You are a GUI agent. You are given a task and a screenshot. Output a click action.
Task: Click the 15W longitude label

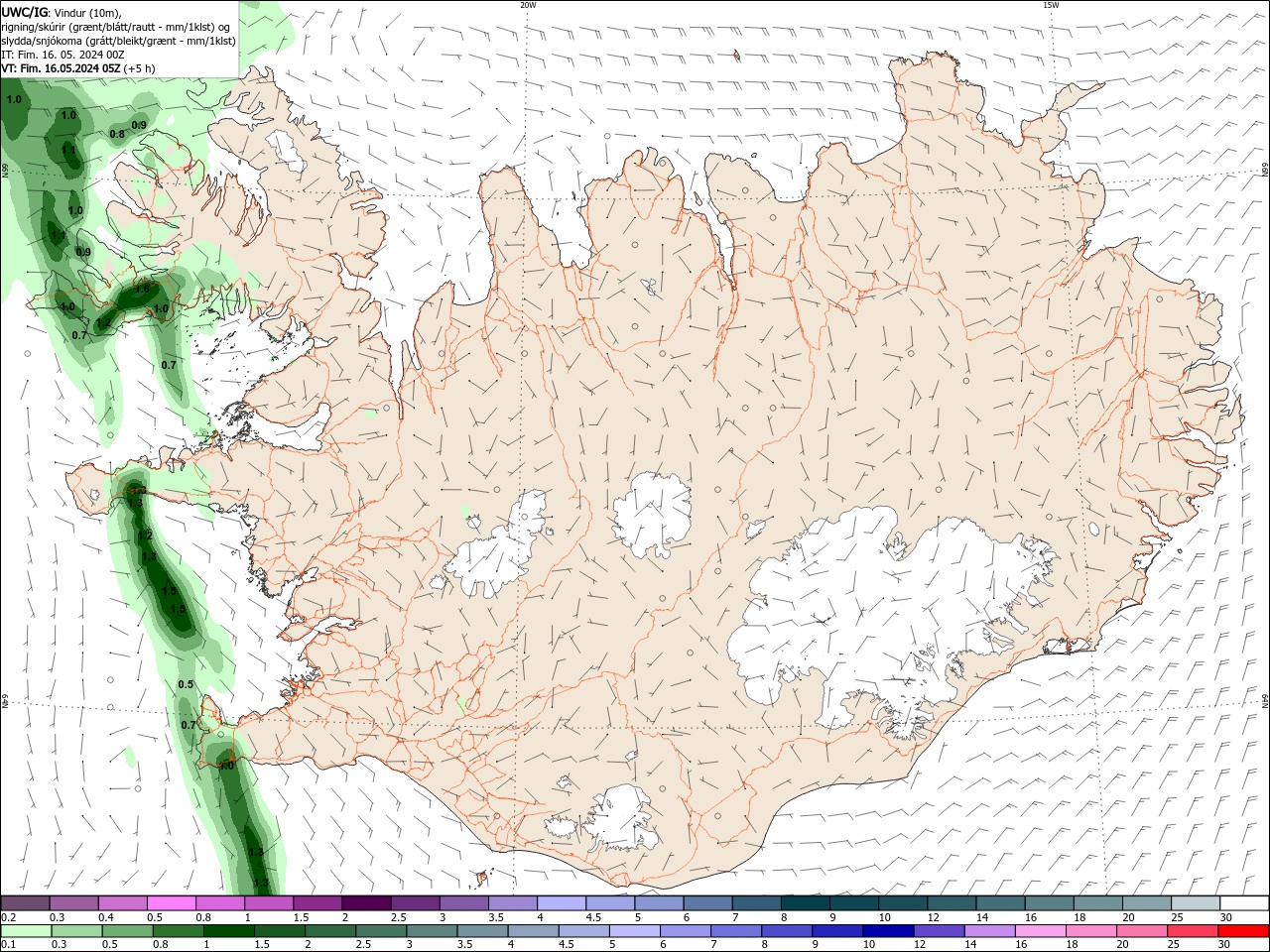click(x=1051, y=5)
